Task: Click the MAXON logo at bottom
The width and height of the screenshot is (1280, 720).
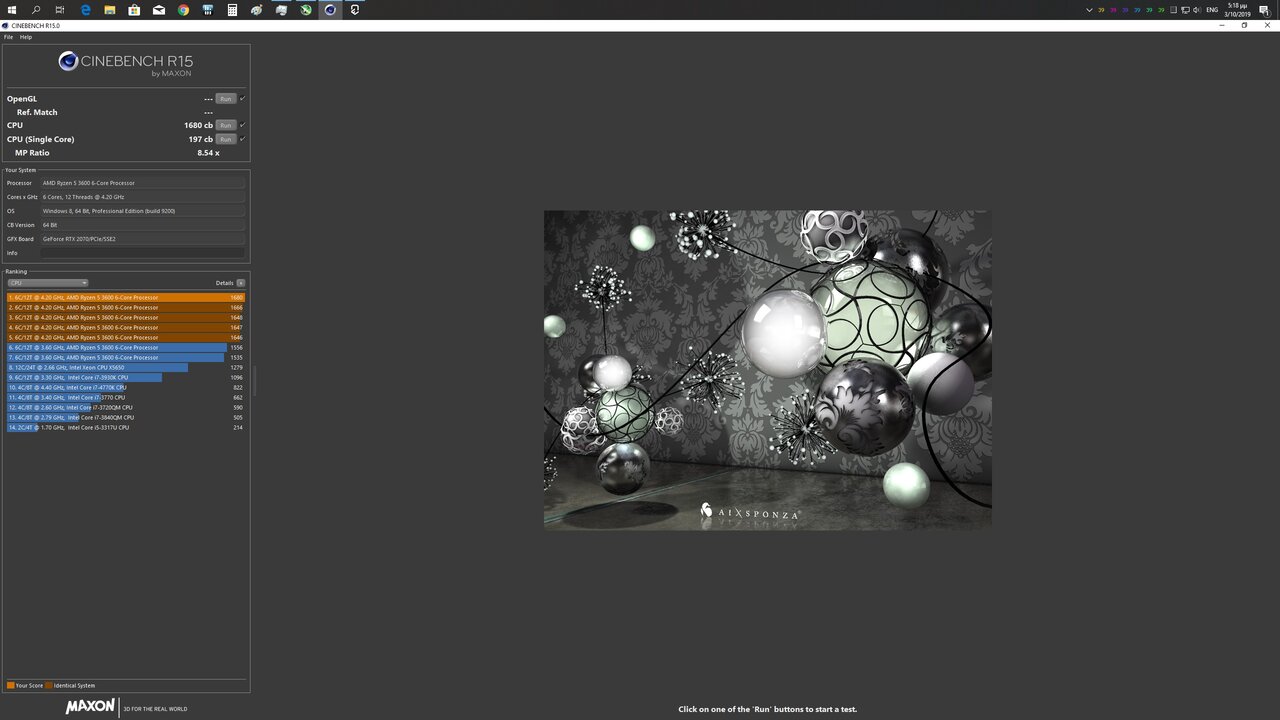Action: tap(91, 707)
